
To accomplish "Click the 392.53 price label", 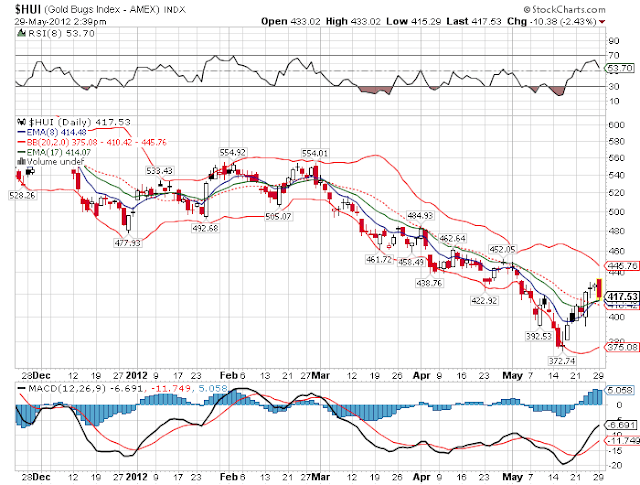I will [x=539, y=336].
